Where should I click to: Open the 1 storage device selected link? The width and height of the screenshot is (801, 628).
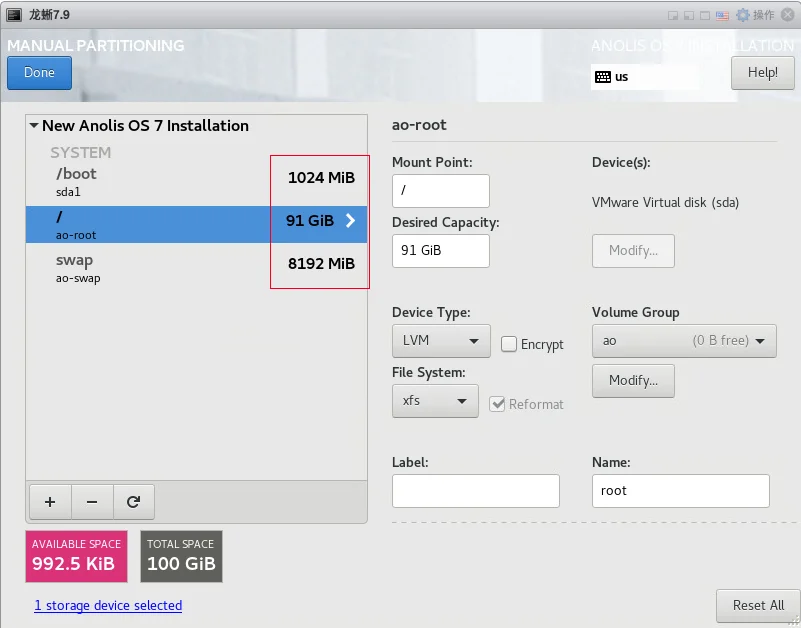(108, 606)
